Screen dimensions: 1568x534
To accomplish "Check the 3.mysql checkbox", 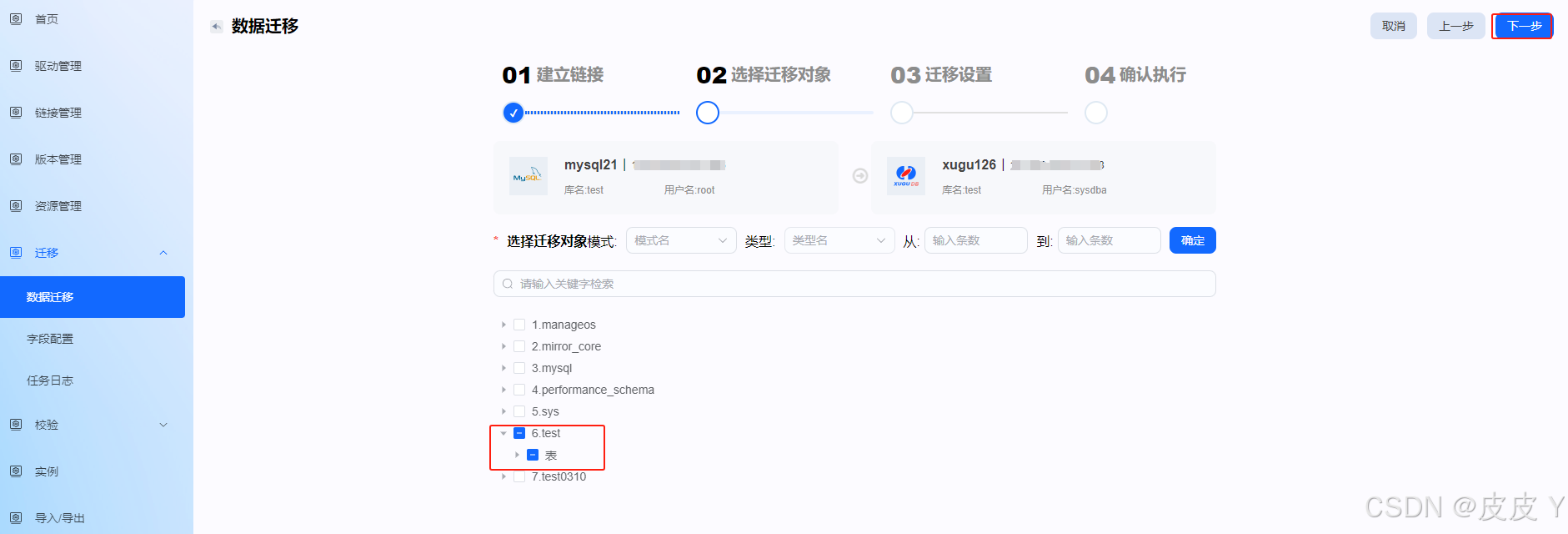I will pyautogui.click(x=519, y=368).
